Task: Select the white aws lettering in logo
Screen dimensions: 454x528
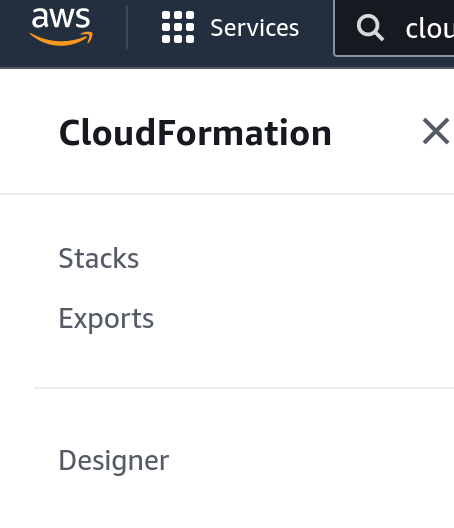Action: pos(61,18)
